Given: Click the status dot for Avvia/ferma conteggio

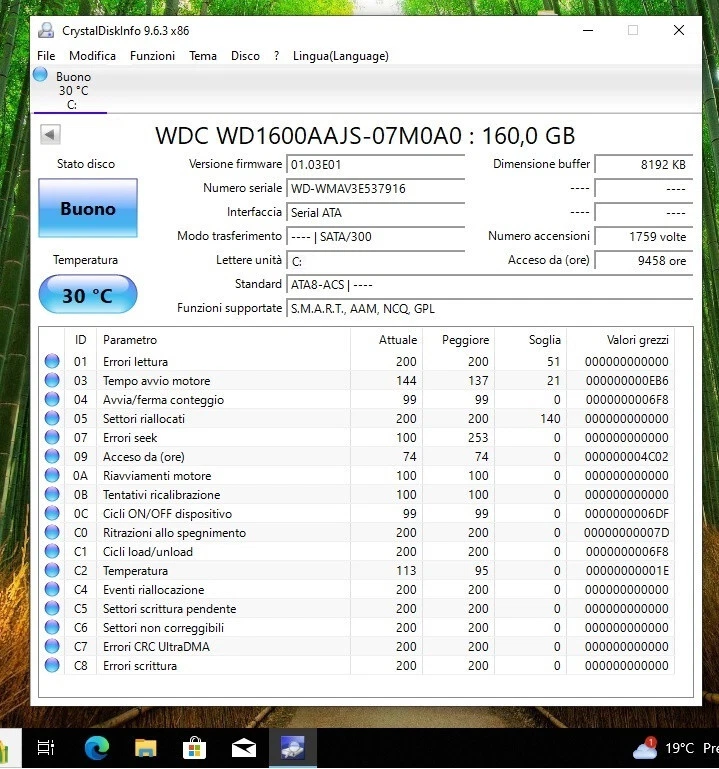Looking at the screenshot, I should tap(52, 399).
